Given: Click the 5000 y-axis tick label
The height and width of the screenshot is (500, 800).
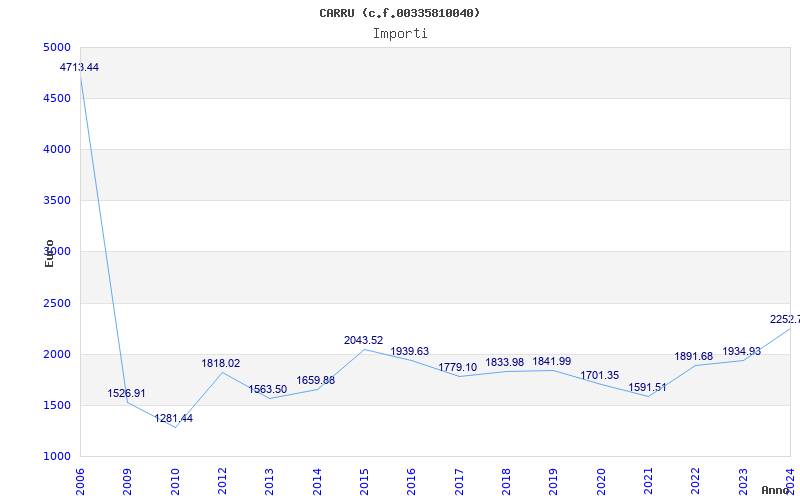Looking at the screenshot, I should click(57, 47).
